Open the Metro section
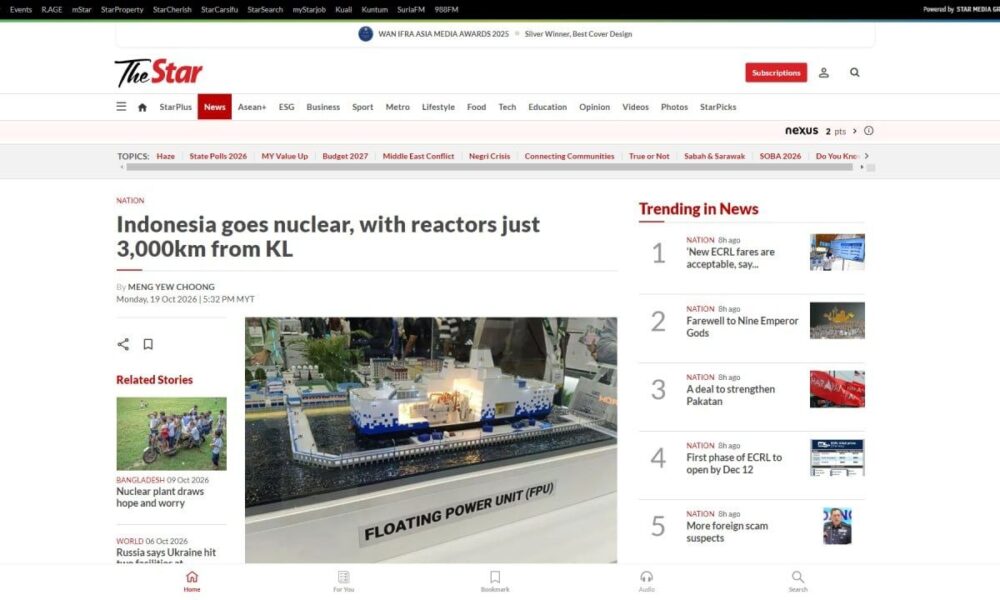The width and height of the screenshot is (1000, 600). [x=397, y=107]
